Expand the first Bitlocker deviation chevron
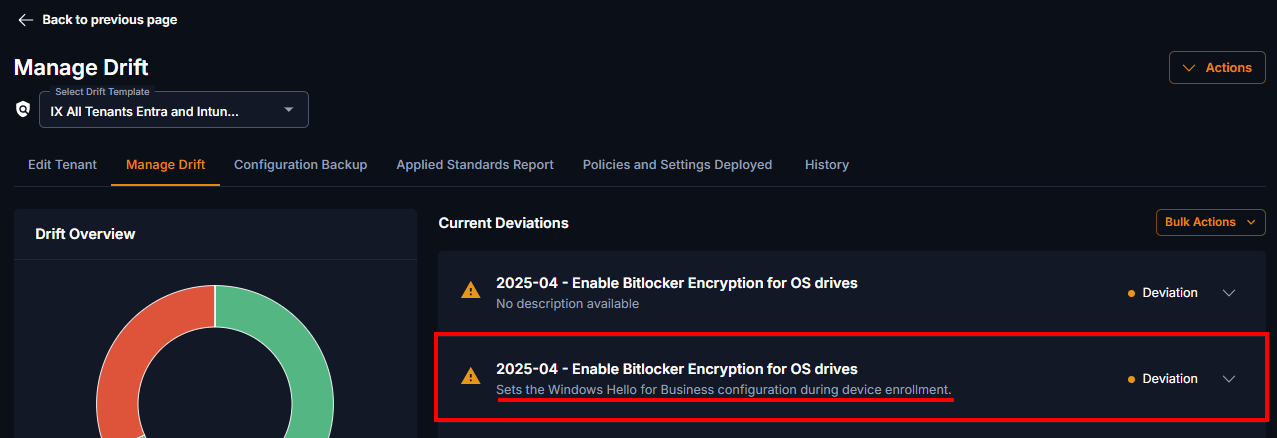The width and height of the screenshot is (1277, 438). tap(1230, 293)
